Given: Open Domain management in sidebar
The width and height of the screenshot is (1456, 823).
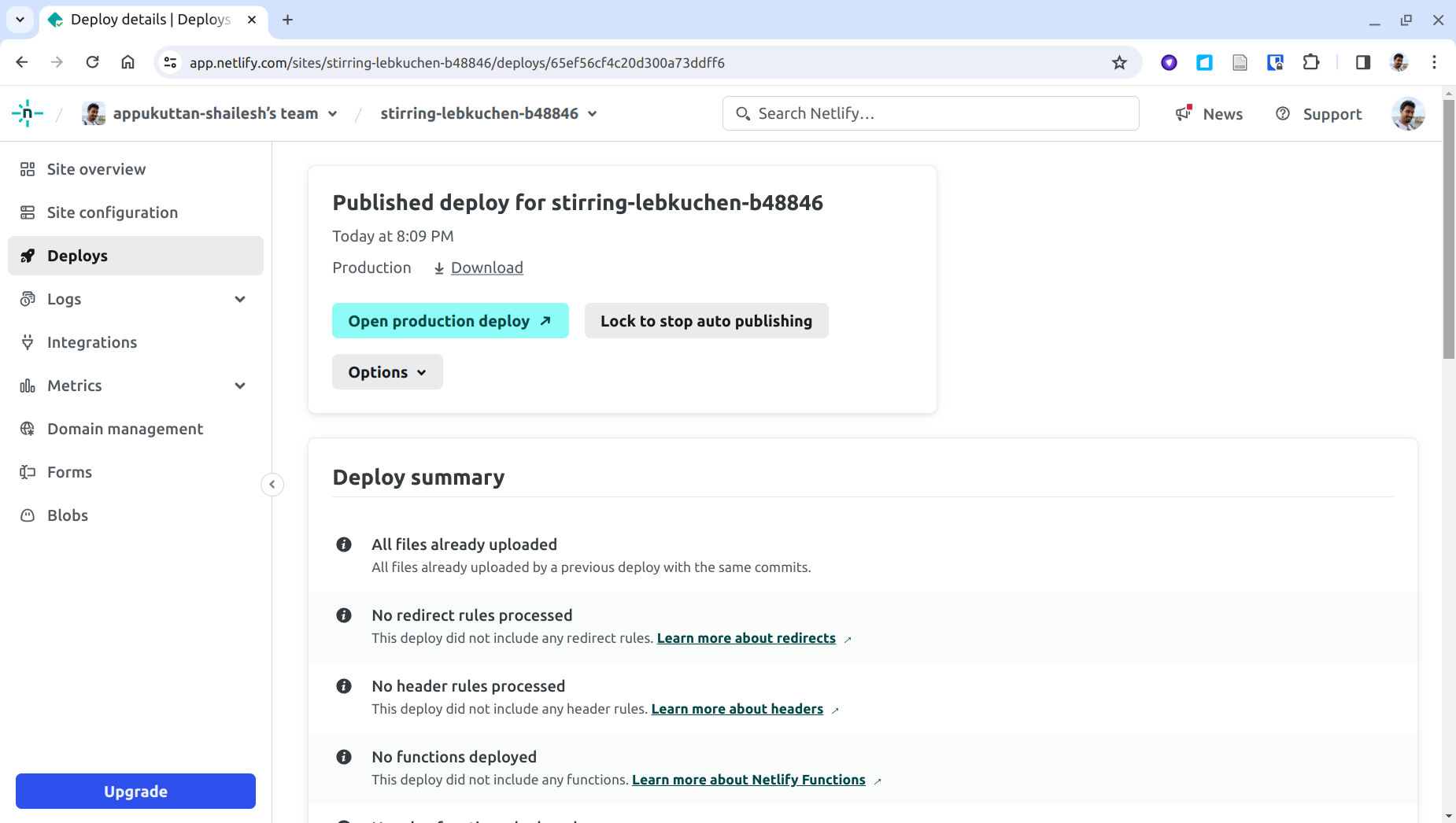Looking at the screenshot, I should [x=125, y=429].
